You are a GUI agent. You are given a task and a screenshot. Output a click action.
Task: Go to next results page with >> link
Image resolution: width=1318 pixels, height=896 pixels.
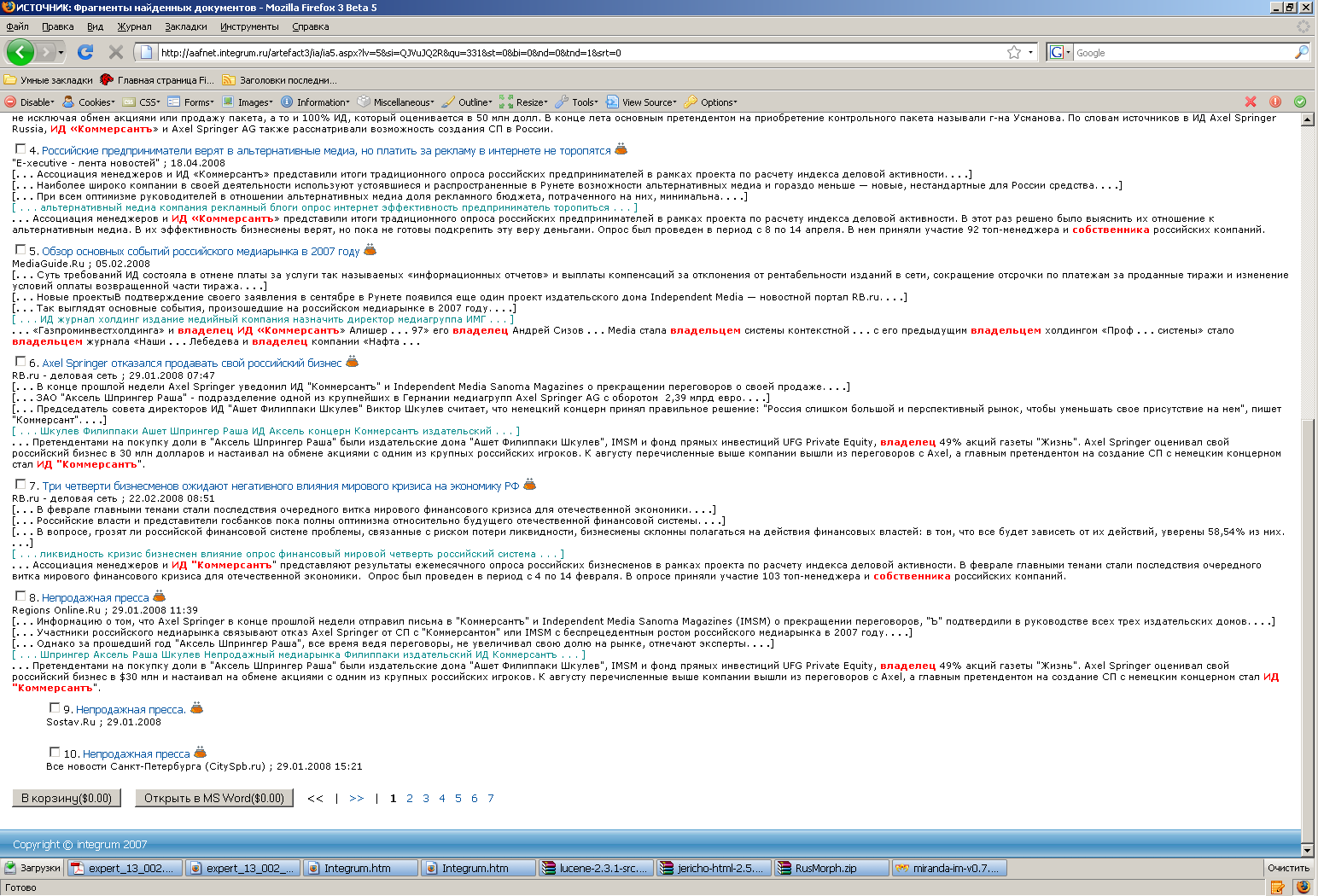coord(356,798)
